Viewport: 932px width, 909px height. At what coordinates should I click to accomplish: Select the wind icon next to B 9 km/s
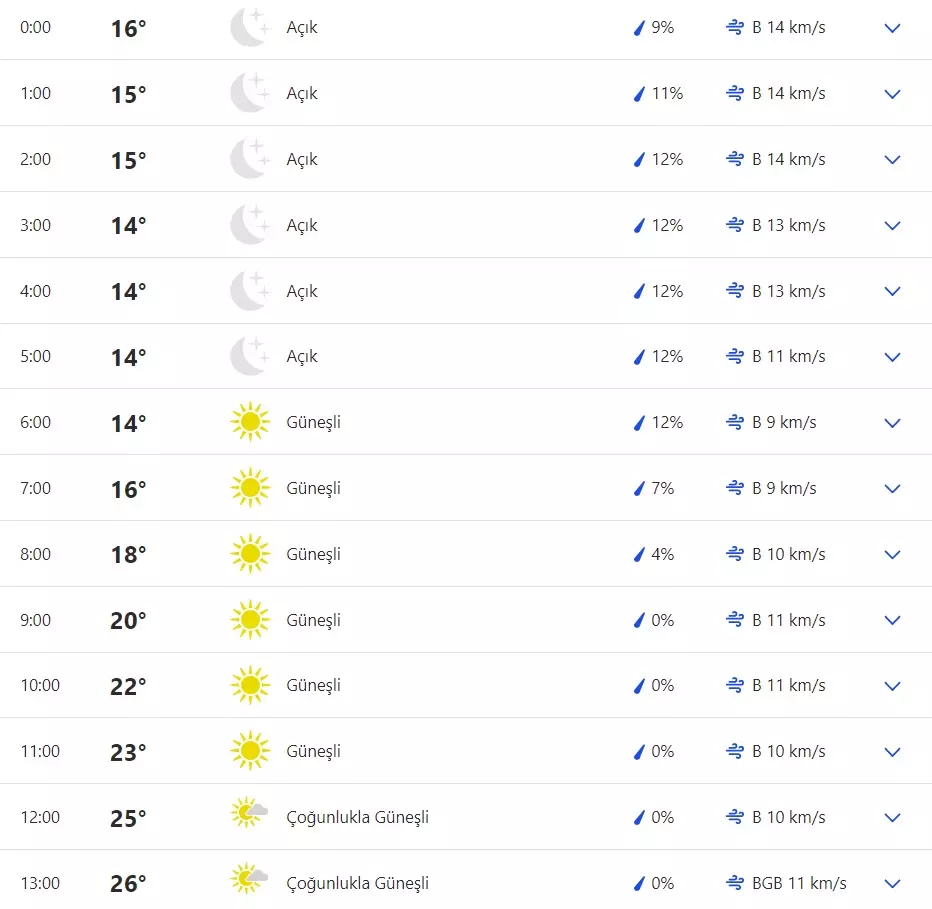[x=733, y=422]
